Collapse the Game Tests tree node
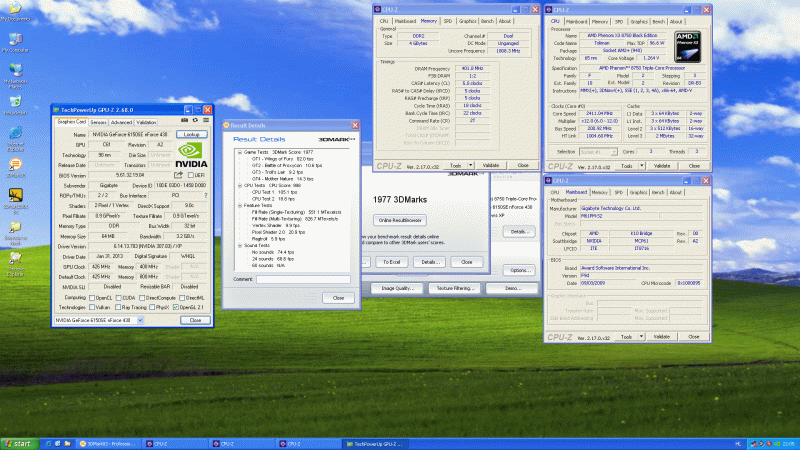800x450 pixels. click(x=240, y=152)
